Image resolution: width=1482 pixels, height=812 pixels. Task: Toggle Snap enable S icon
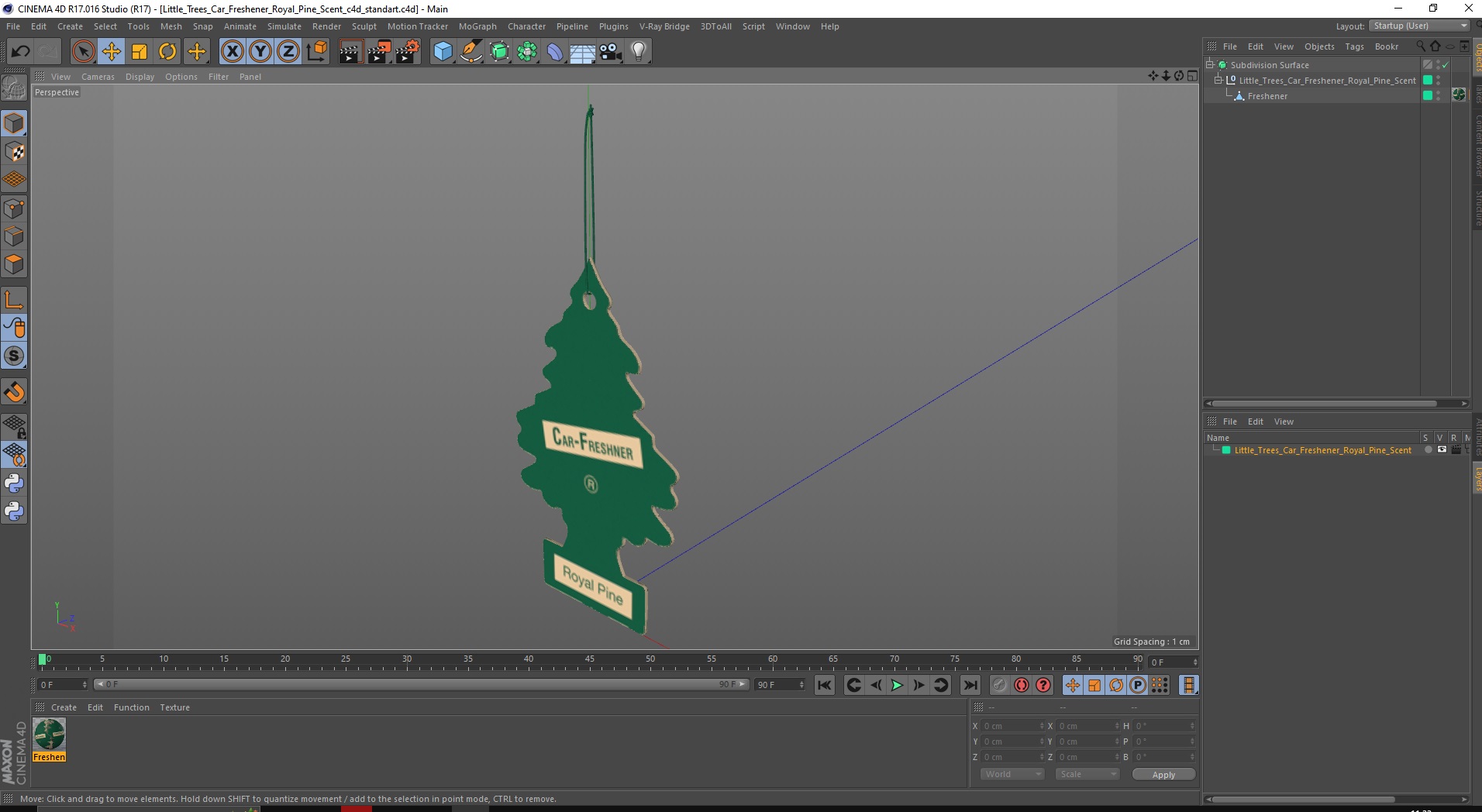coord(14,356)
